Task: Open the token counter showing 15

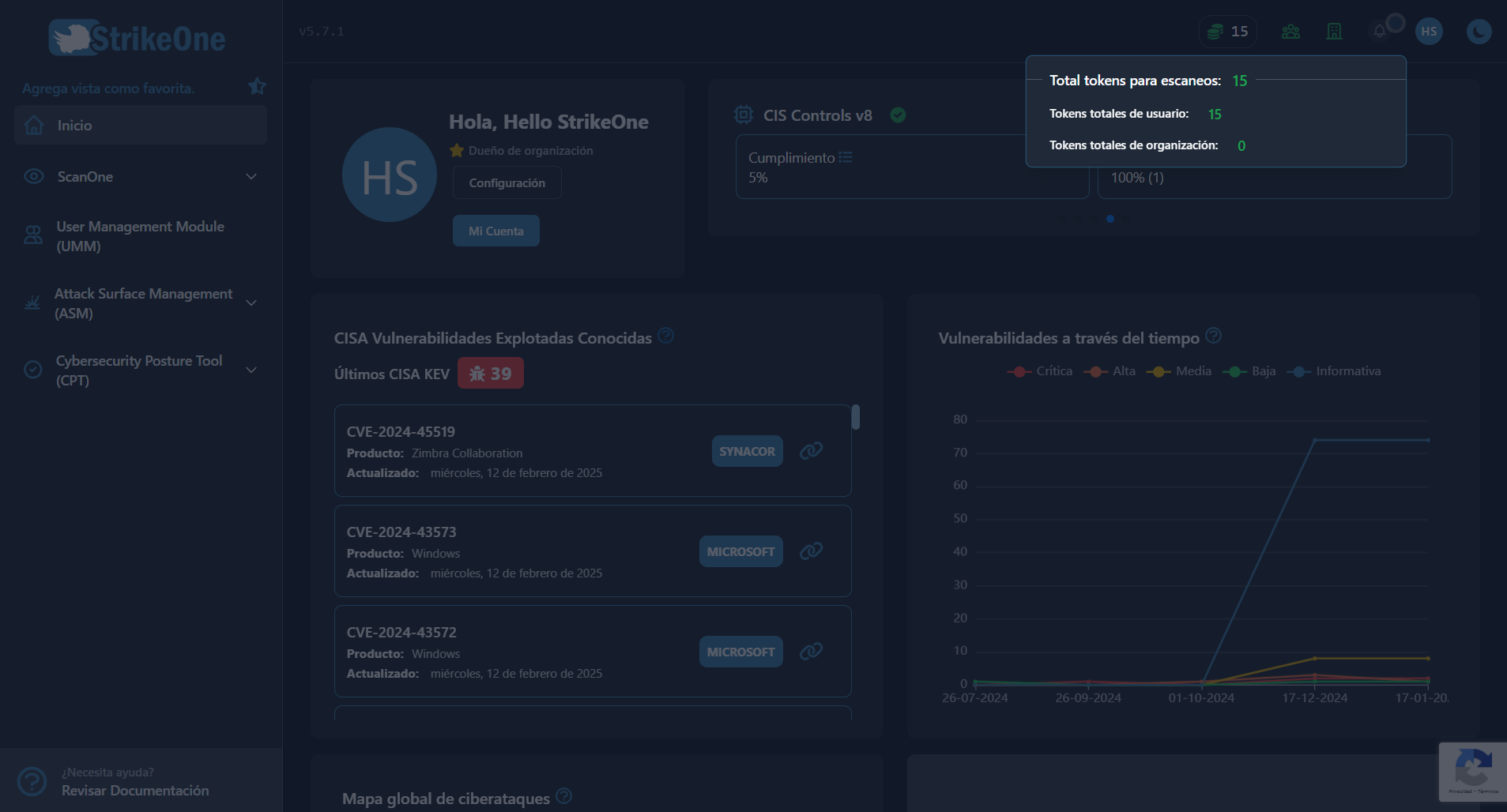Action: pyautogui.click(x=1228, y=32)
